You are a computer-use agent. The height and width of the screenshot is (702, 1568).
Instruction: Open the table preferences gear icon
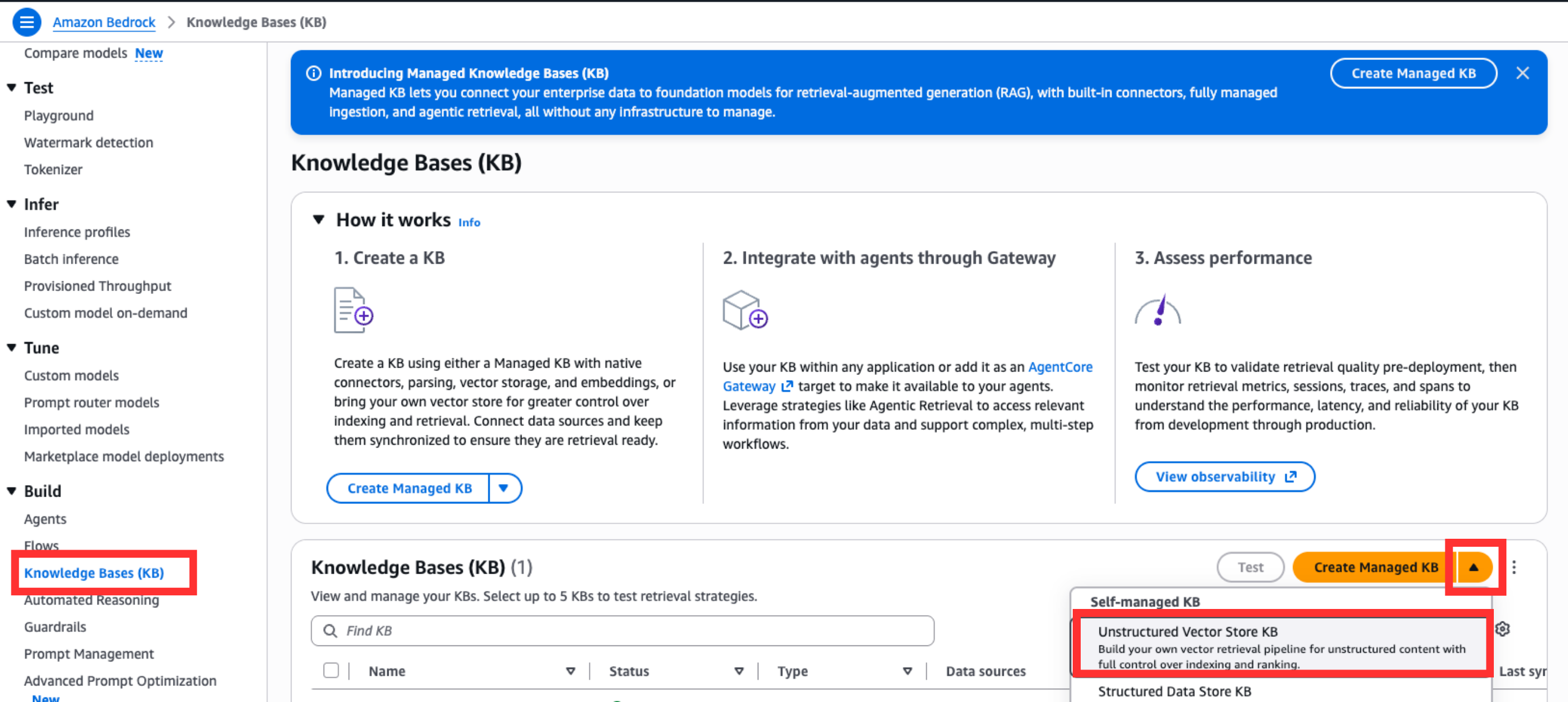[x=1502, y=629]
